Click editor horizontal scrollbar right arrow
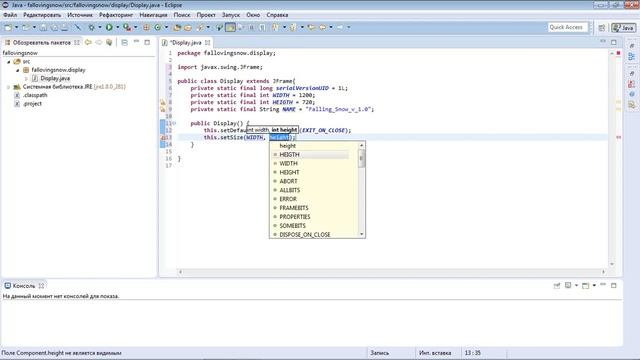Image resolution: width=640 pixels, height=360 pixels. [603, 272]
